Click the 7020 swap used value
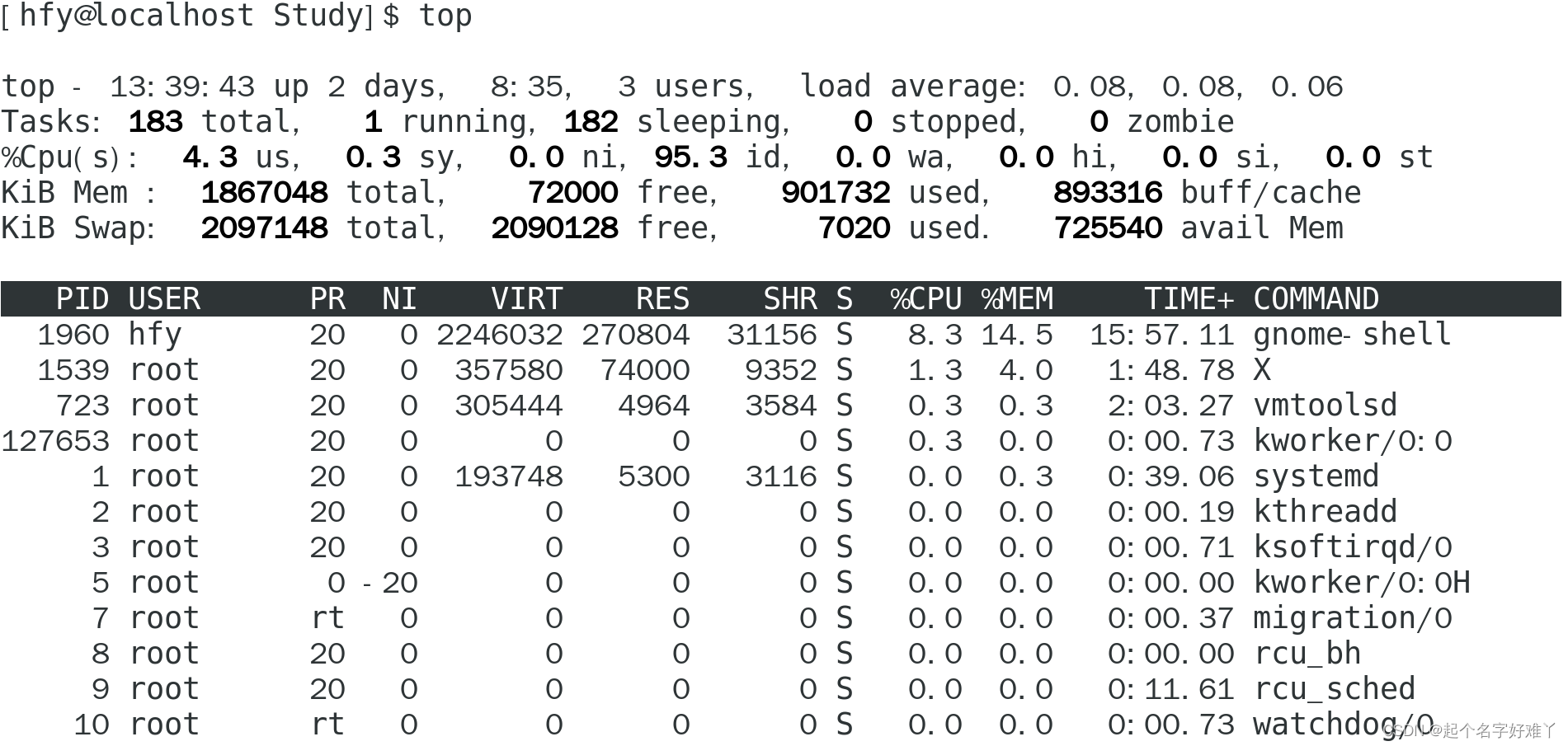Screen dimensions: 1568x746 (854, 228)
